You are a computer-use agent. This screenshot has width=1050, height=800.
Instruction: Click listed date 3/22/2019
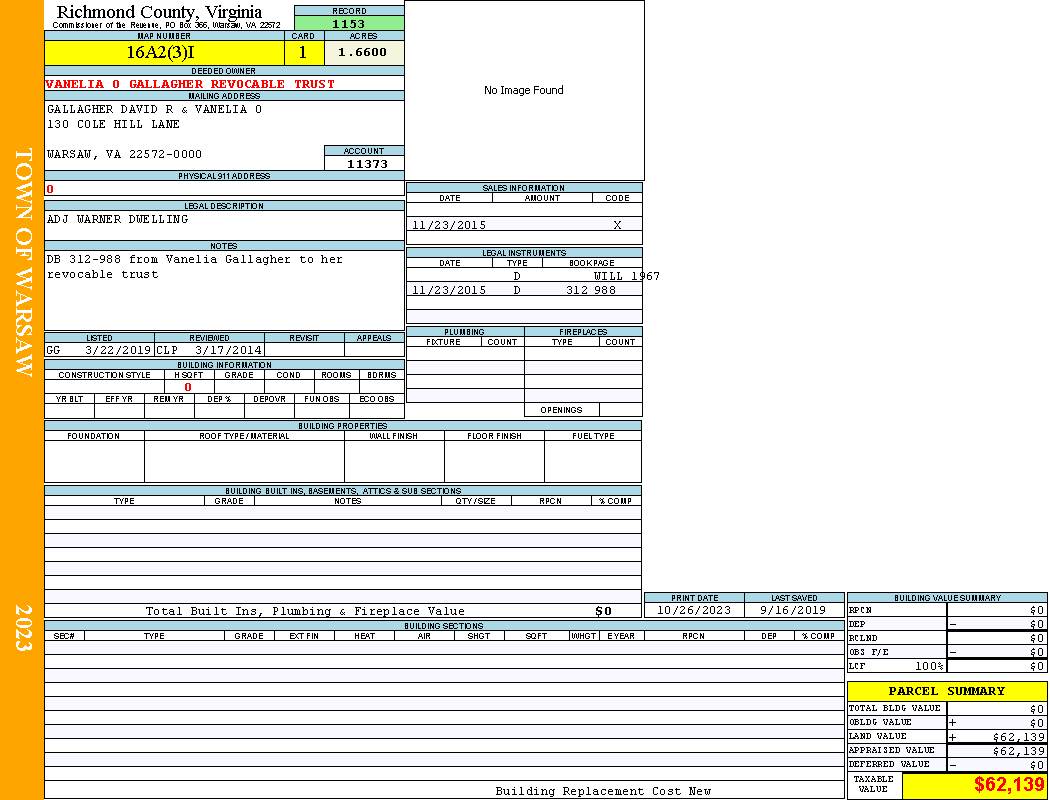point(118,350)
